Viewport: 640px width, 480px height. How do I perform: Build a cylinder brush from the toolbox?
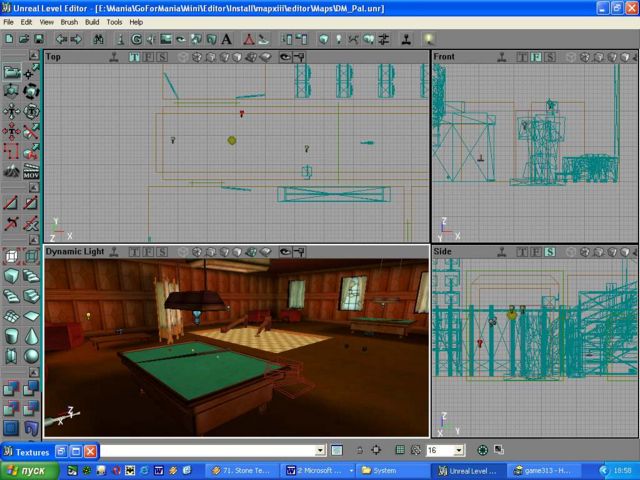click(x=11, y=336)
